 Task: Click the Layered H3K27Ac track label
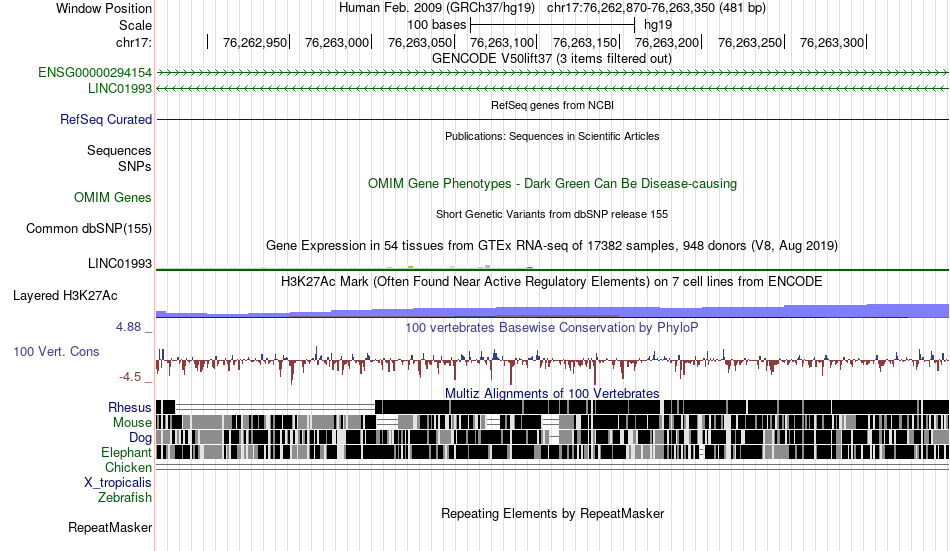click(65, 296)
